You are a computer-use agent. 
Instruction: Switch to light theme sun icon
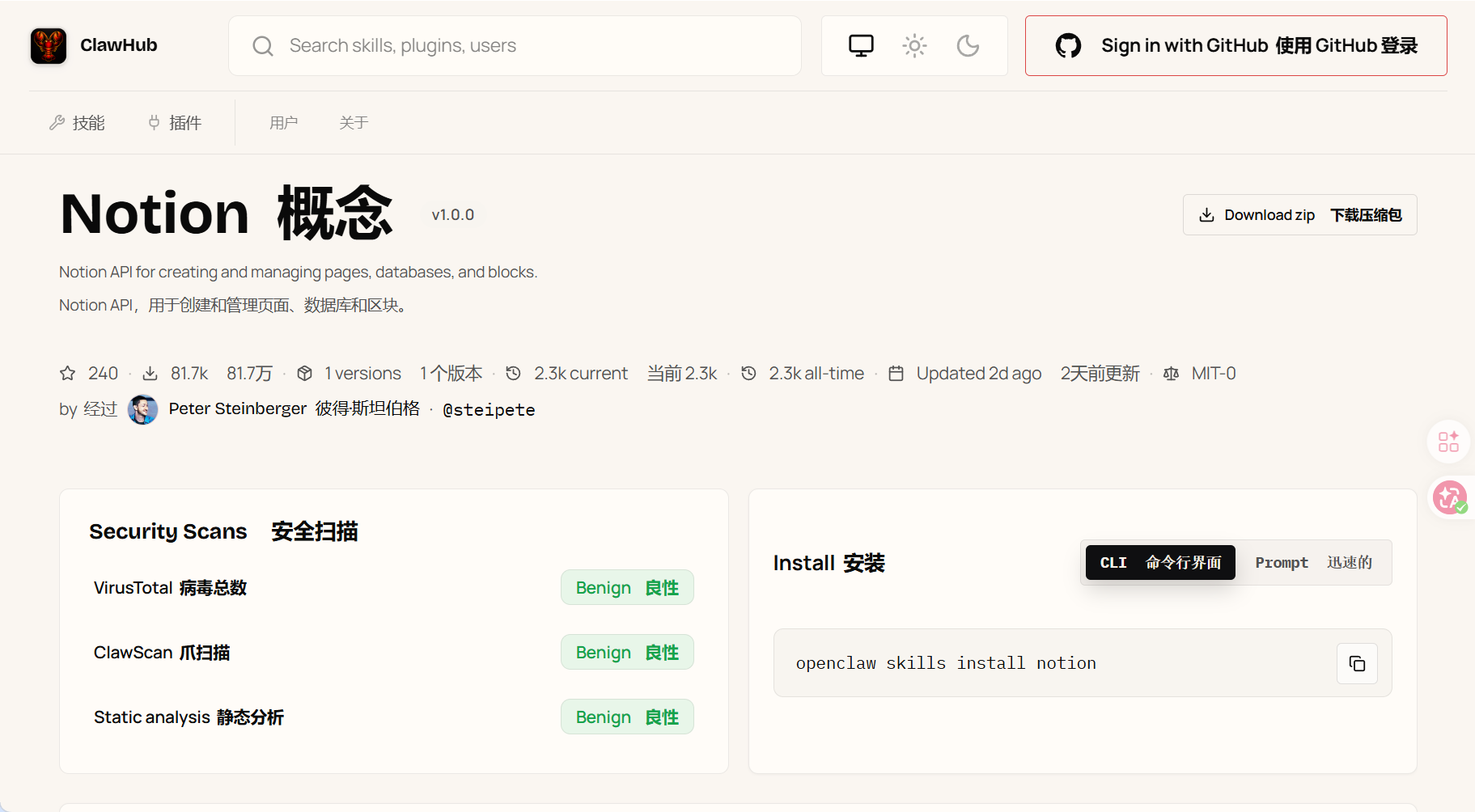[x=914, y=45]
